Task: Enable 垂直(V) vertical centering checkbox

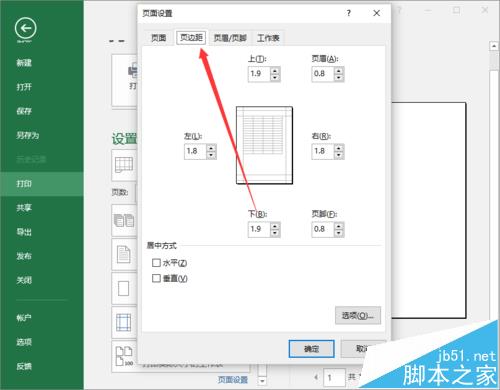Action: click(156, 278)
